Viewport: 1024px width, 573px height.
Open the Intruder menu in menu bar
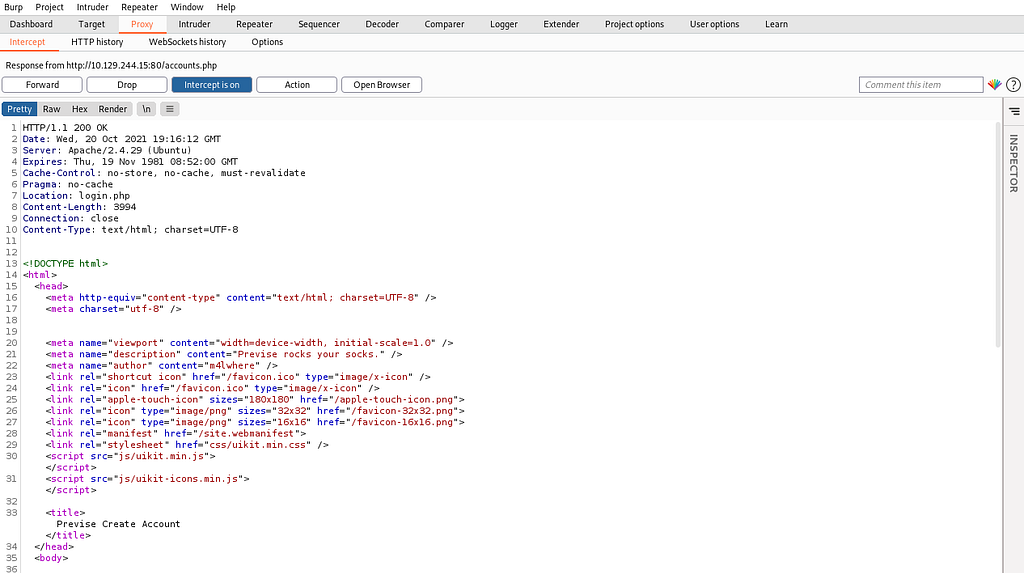click(x=93, y=7)
